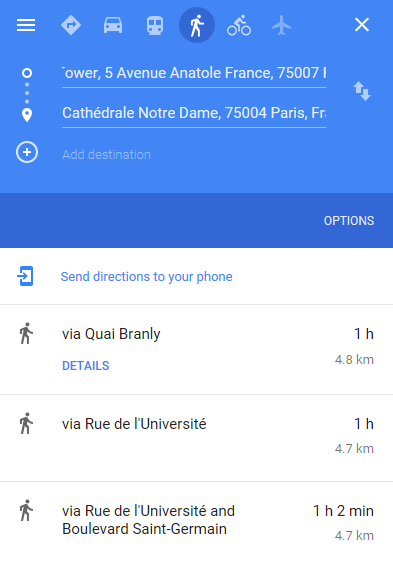Choose the route via Rue de l'Université
393x561 pixels.
[196, 438]
